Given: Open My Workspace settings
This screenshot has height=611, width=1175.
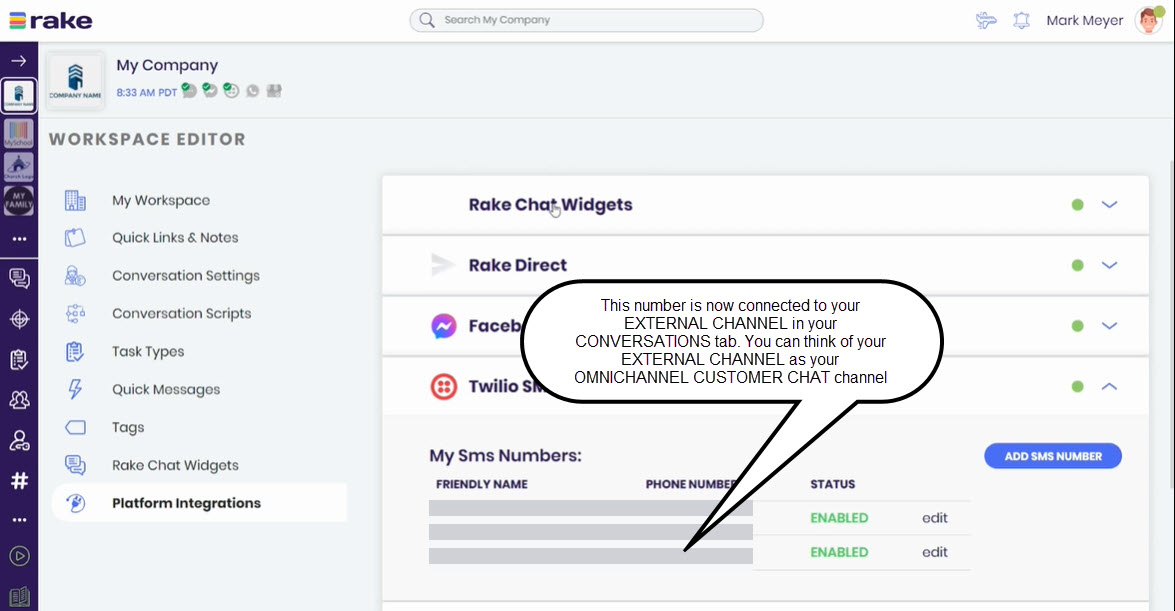Looking at the screenshot, I should pyautogui.click(x=161, y=200).
